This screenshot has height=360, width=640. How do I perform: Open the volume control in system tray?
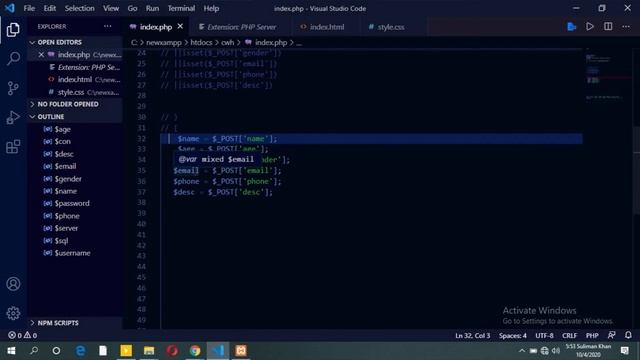pos(556,351)
